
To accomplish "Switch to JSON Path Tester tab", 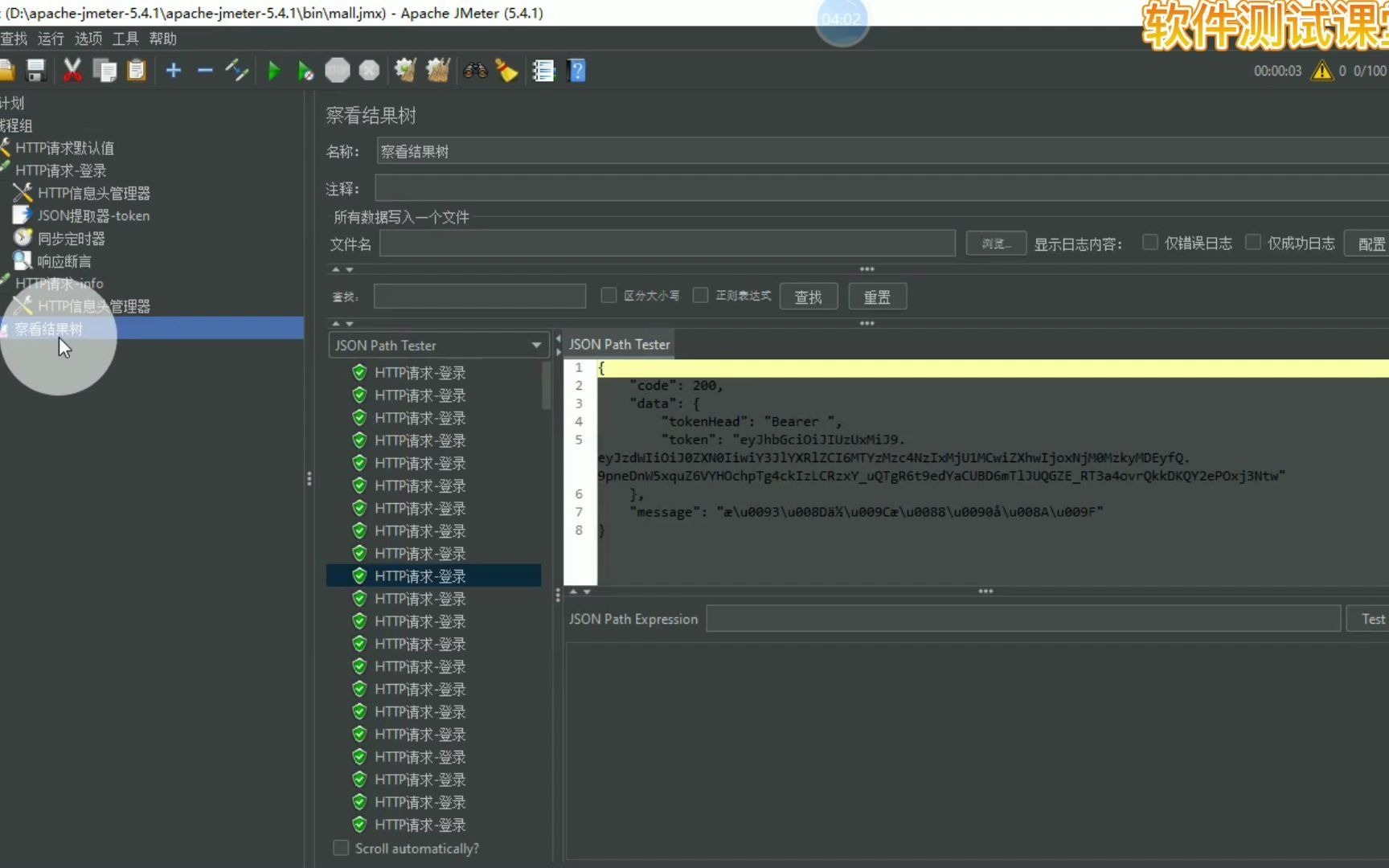I will 619,344.
